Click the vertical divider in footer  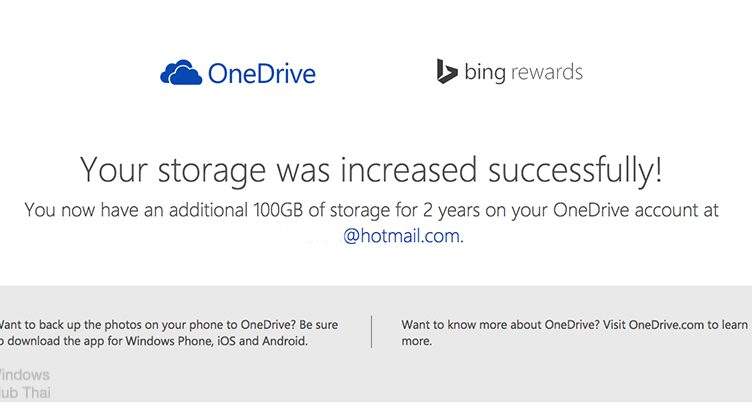371,332
